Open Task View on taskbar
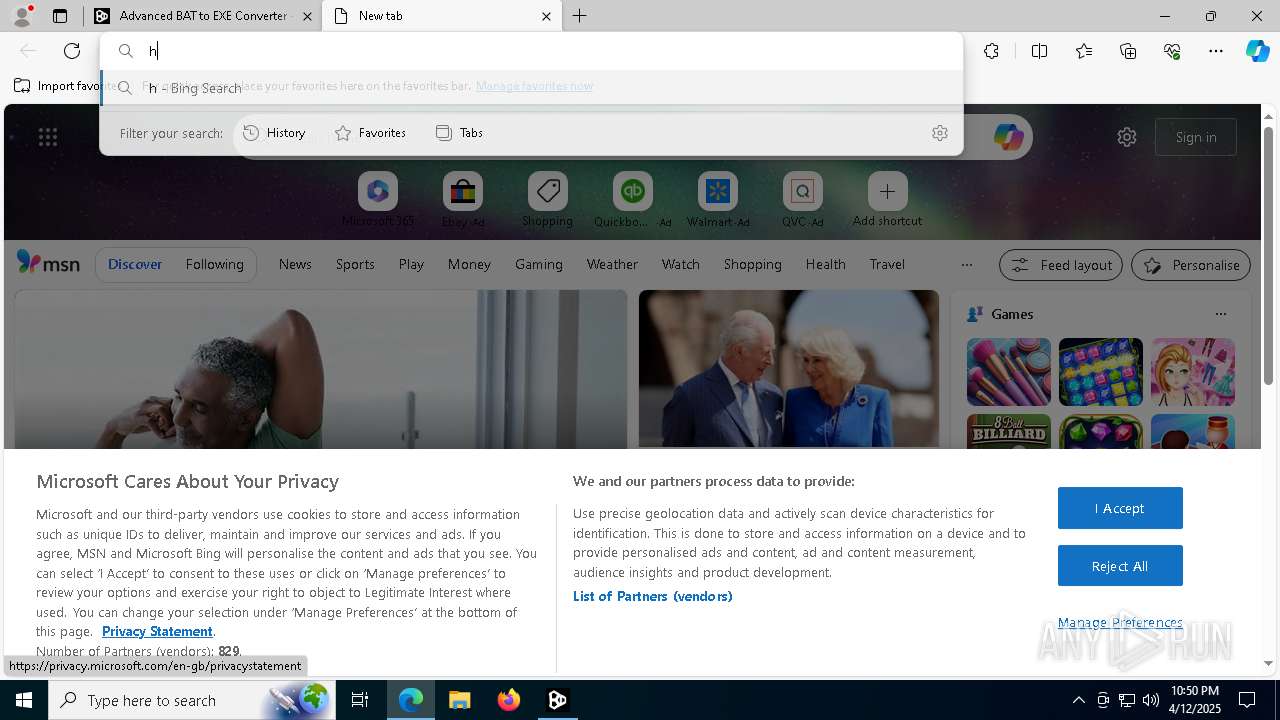This screenshot has height=720, width=1280. coord(360,700)
